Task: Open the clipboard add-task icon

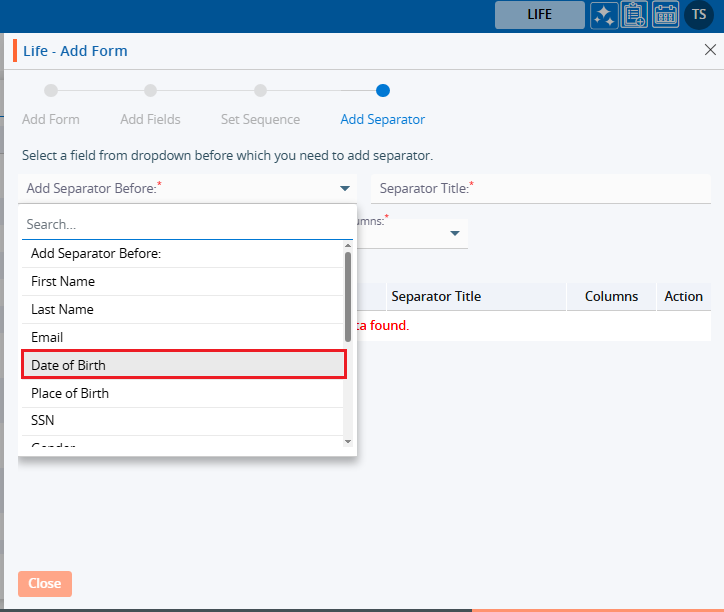Action: [x=634, y=15]
